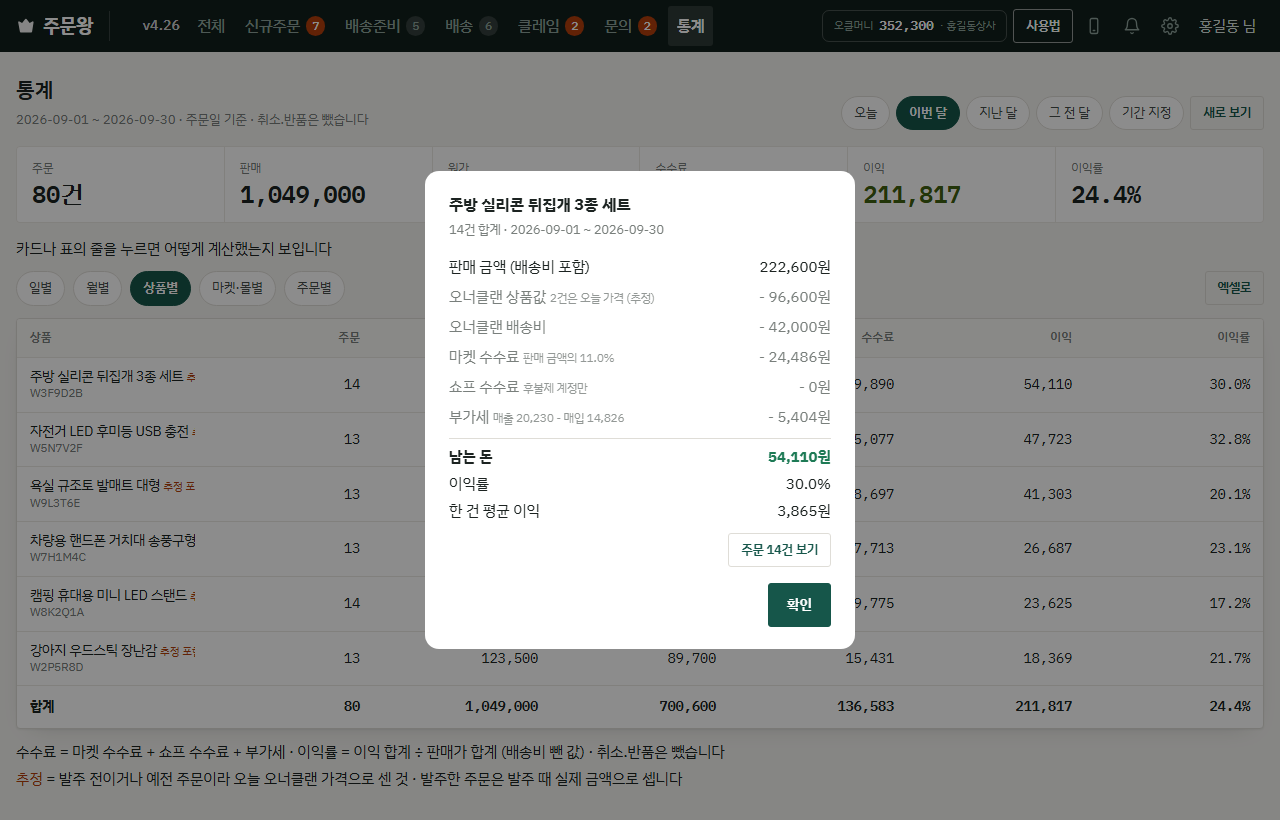This screenshot has height=820, width=1280.
Task: Click the 상품 column header
Action: [x=41, y=337]
